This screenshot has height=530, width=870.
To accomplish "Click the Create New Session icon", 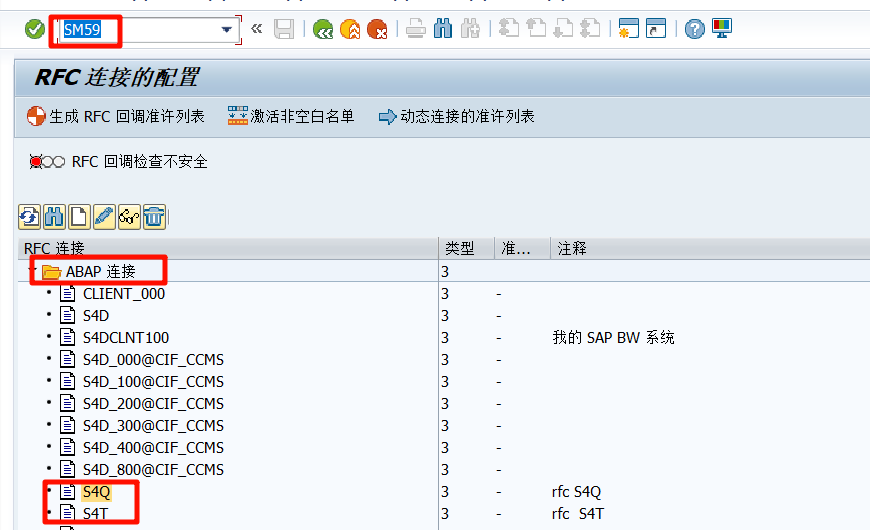I will [629, 29].
